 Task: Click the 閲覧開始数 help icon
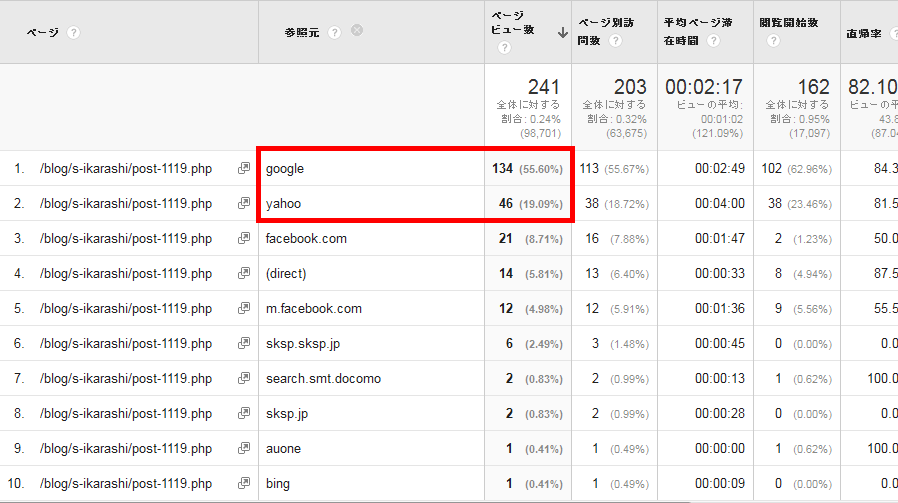coord(773,41)
